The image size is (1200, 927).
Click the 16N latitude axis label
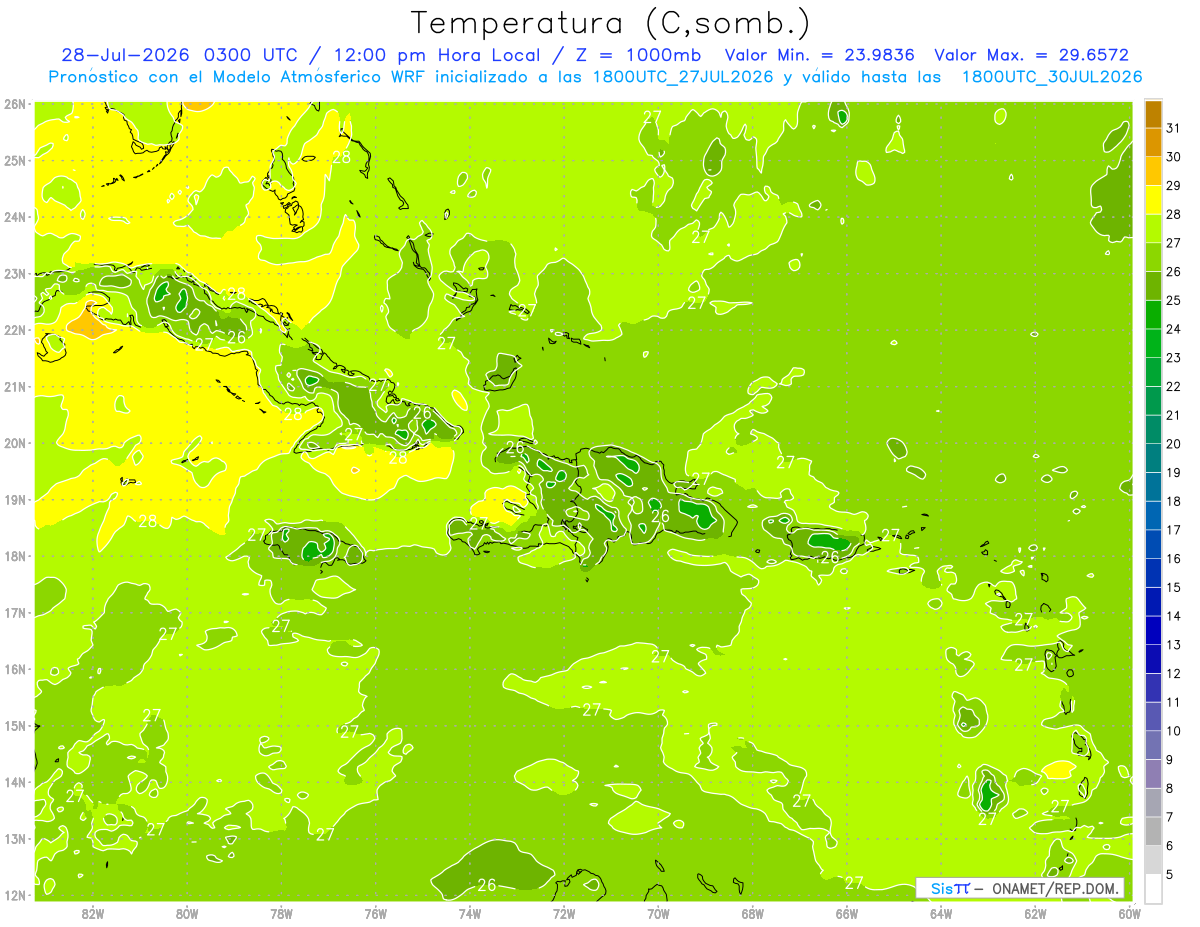pos(15,669)
